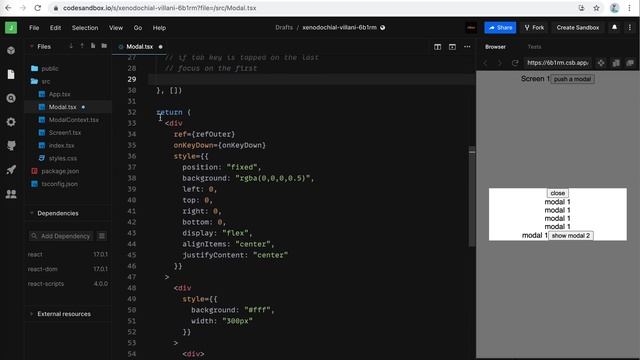Click push a modal button in preview
640x360 pixels.
coord(572,79)
